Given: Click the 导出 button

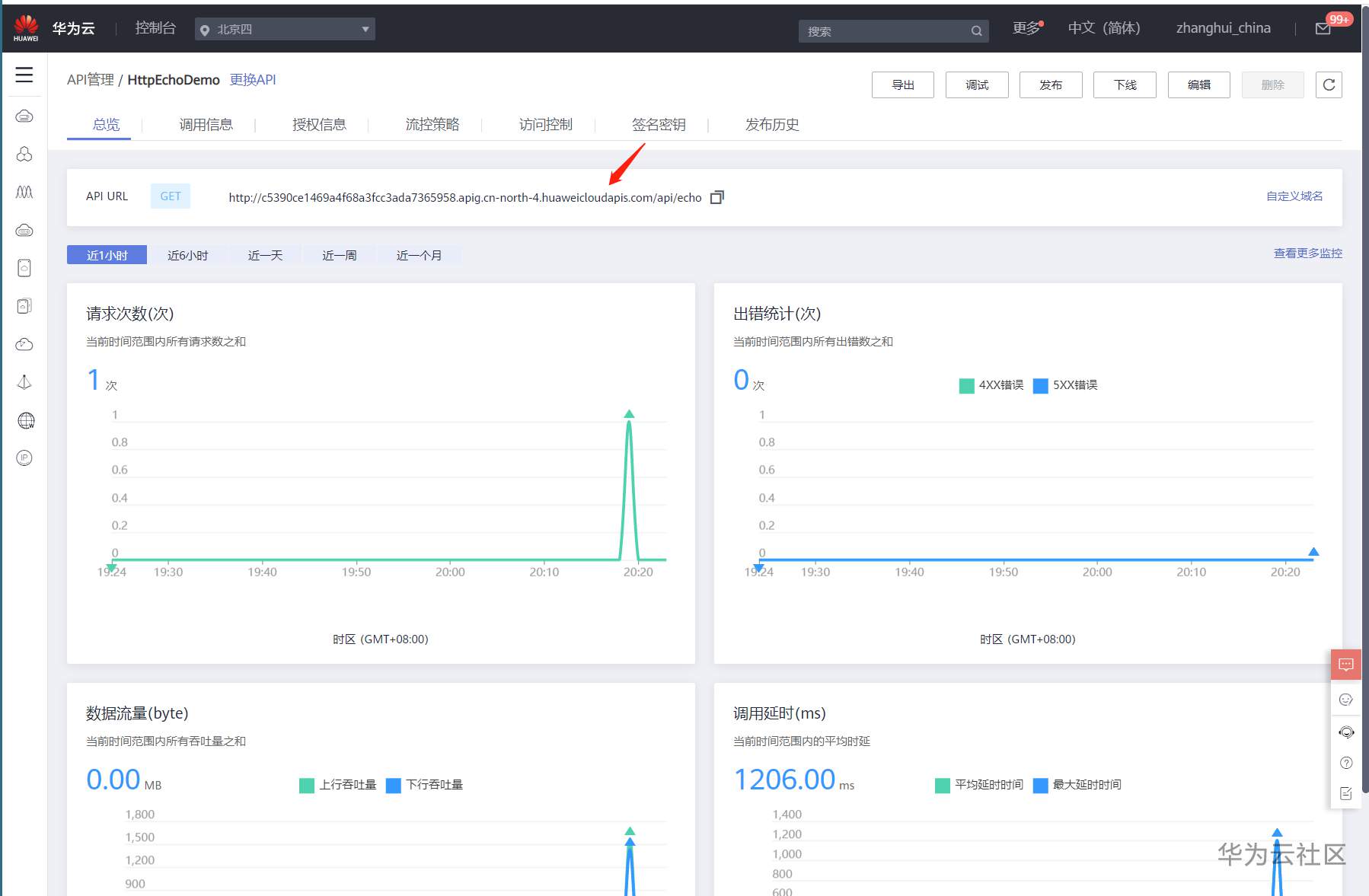Looking at the screenshot, I should [x=903, y=84].
